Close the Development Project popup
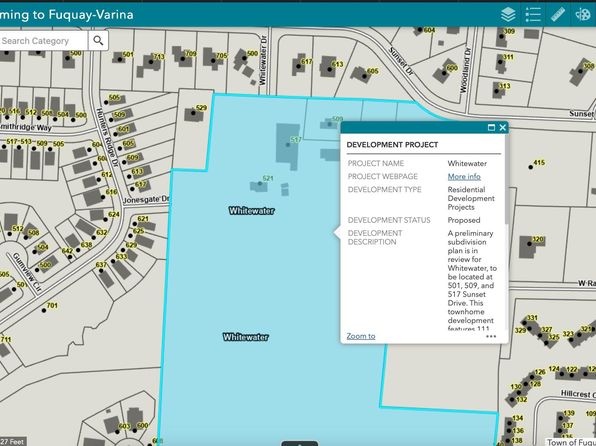Image resolution: width=596 pixels, height=446 pixels. 502,127
